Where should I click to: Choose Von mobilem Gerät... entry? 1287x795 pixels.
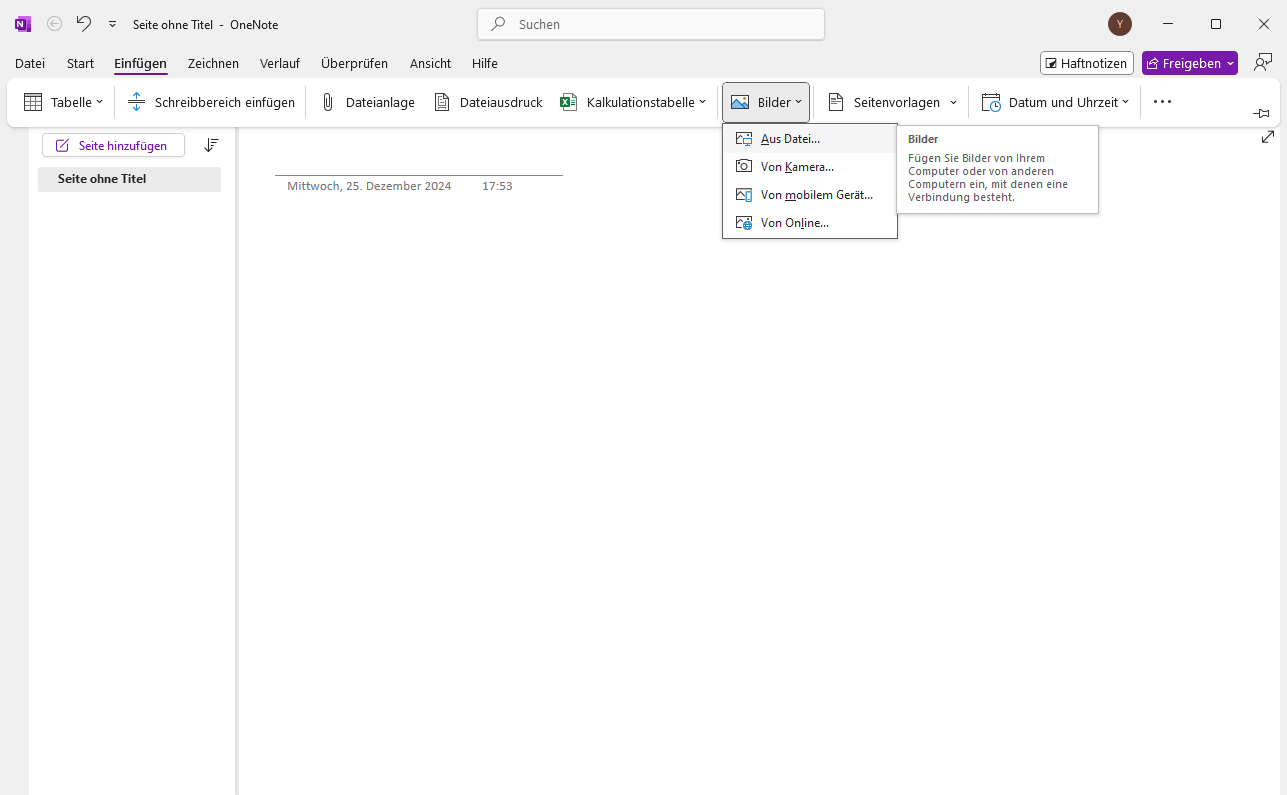tap(810, 195)
